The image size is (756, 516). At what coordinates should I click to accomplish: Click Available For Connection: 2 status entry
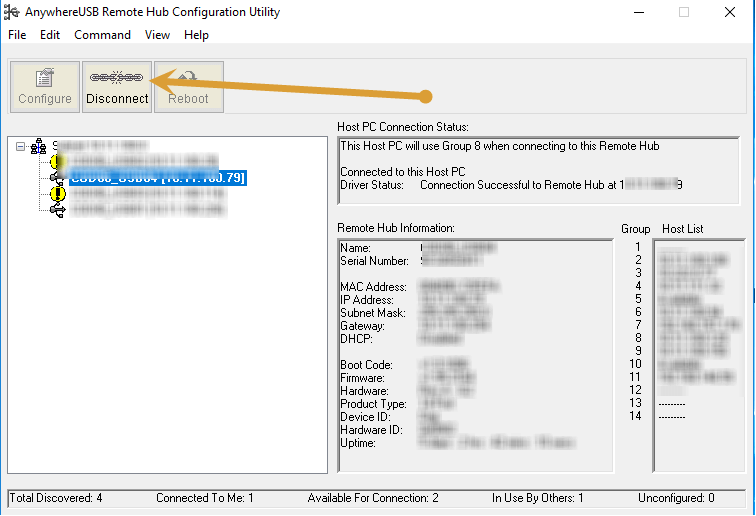coord(373,498)
